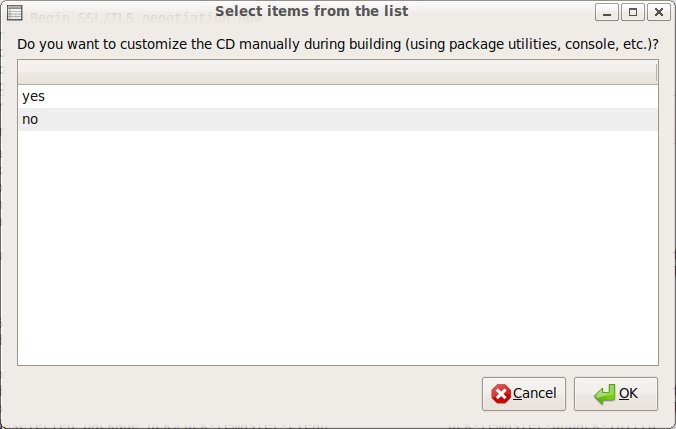Minimize the dialog window
676x429 pixels.
(607, 12)
